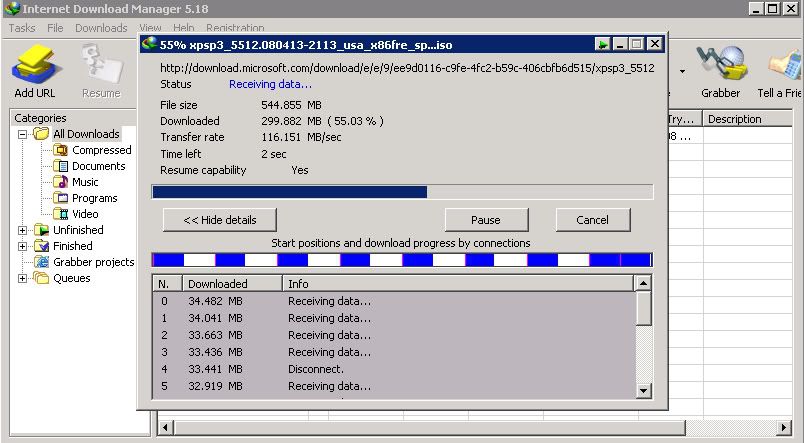804x443 pixels.
Task: Click the Compressed category icon
Action: [x=61, y=150]
